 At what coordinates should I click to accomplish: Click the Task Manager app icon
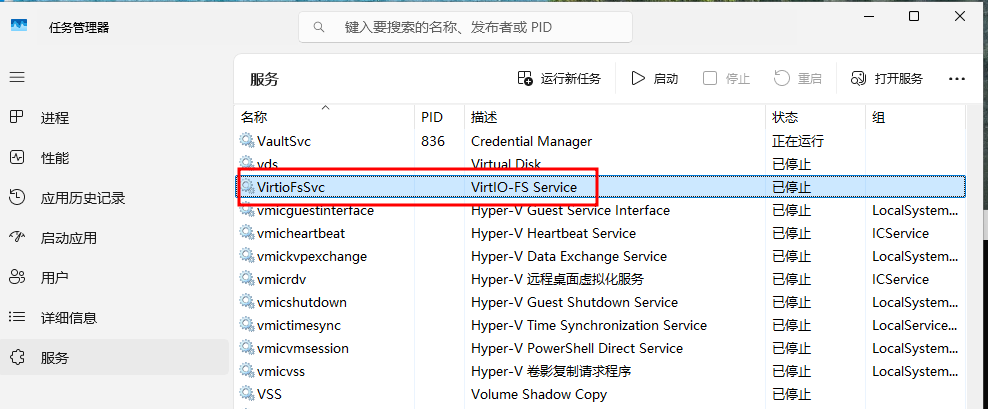[x=19, y=27]
